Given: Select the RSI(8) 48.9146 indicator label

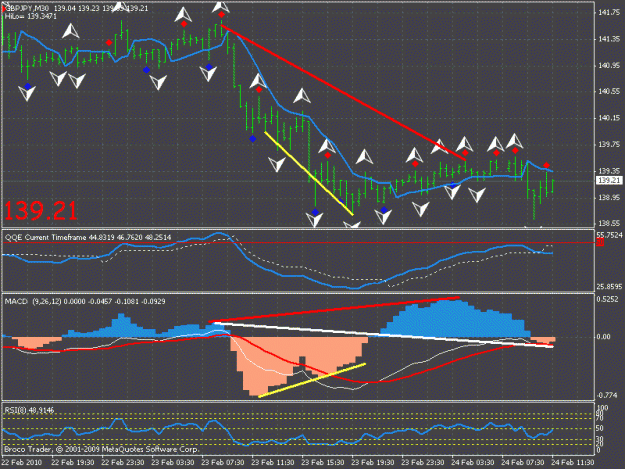Looking at the screenshot, I should [29, 410].
